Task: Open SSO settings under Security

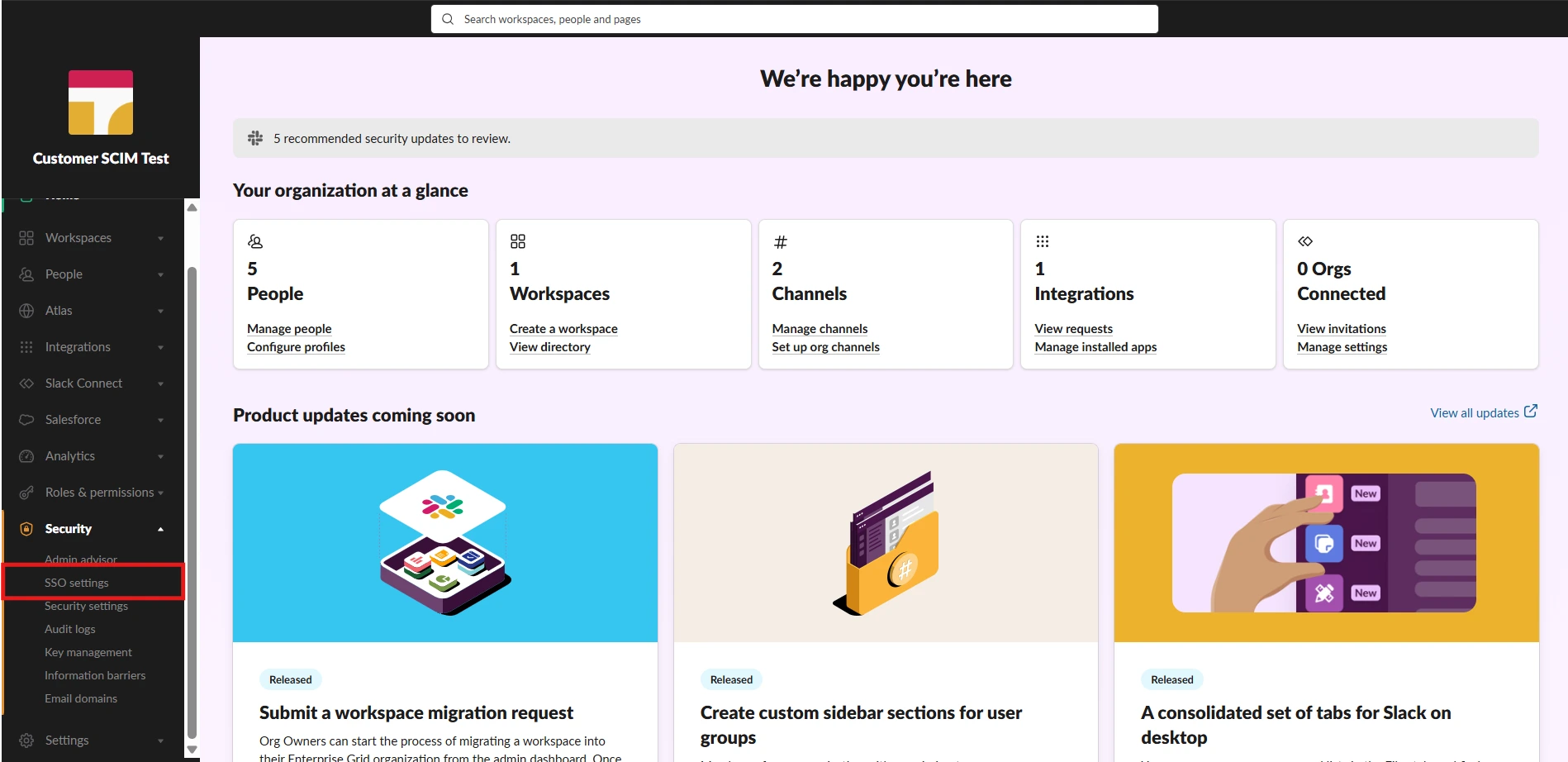Action: point(77,583)
